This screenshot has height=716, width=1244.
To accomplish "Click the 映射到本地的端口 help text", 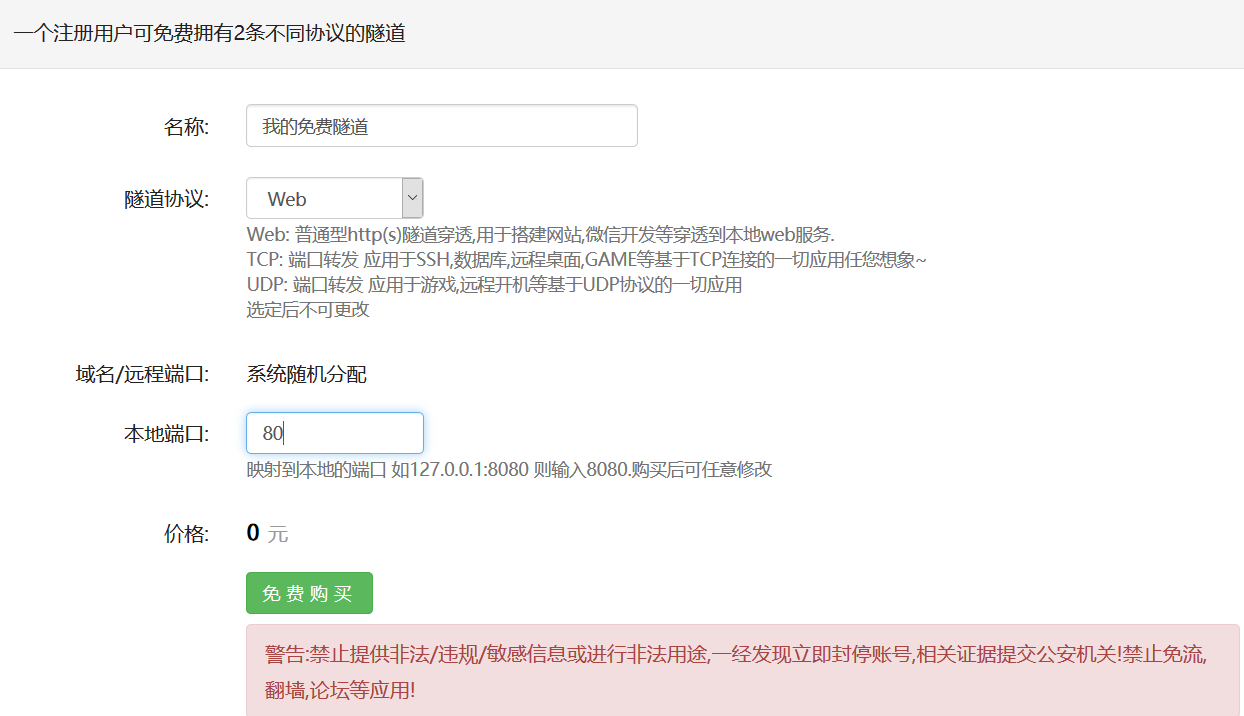I will [x=509, y=469].
